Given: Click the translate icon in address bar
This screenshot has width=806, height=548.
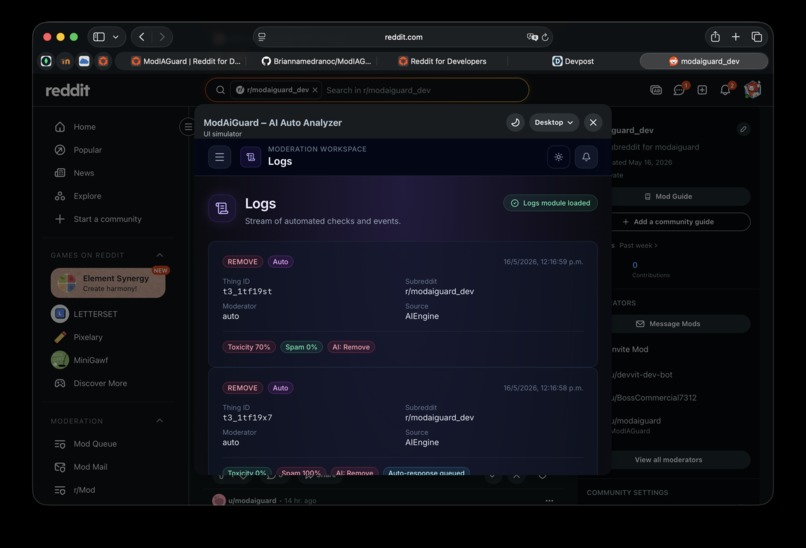Looking at the screenshot, I should (x=532, y=37).
